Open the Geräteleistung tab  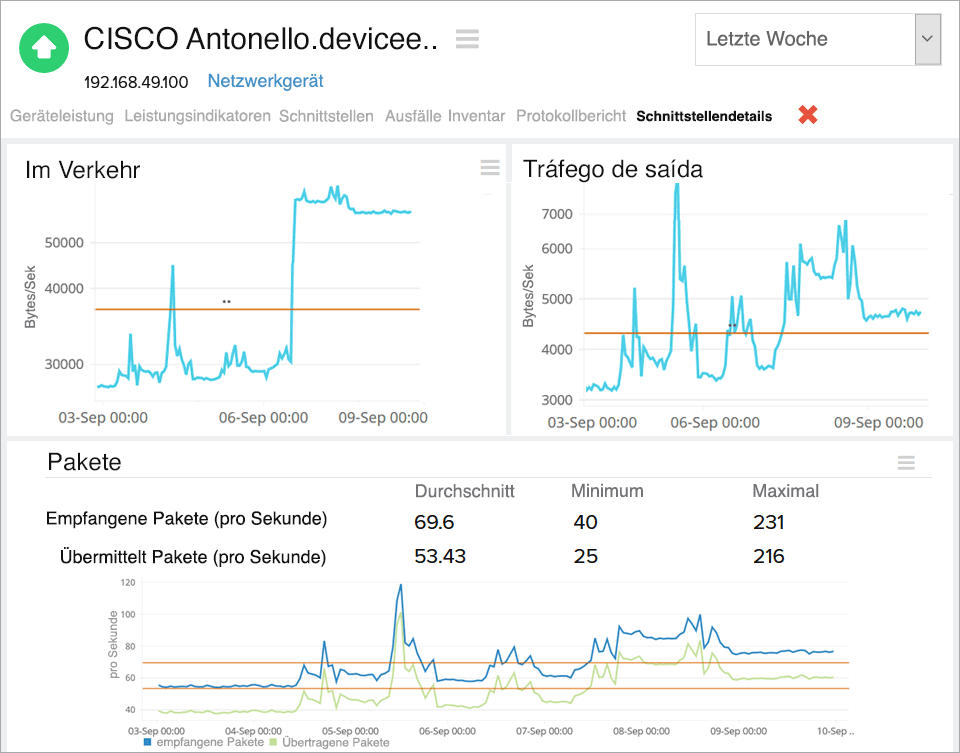tap(61, 115)
